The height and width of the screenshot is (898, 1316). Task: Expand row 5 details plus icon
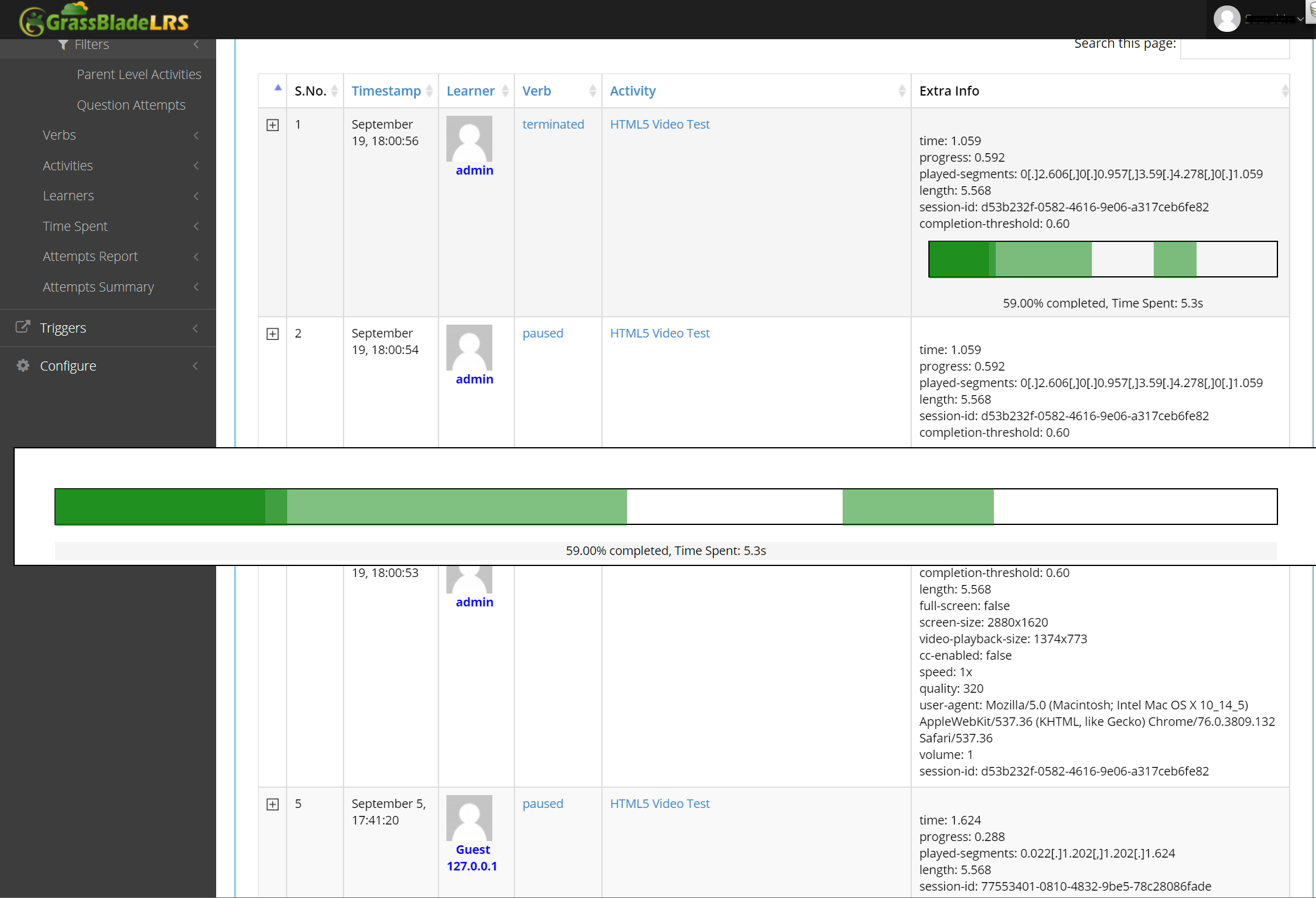coord(273,804)
